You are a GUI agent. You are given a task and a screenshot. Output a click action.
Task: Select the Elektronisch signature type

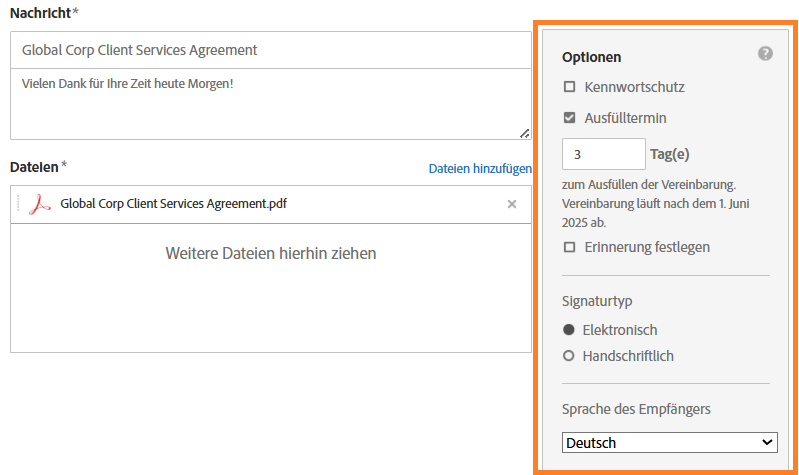click(569, 330)
